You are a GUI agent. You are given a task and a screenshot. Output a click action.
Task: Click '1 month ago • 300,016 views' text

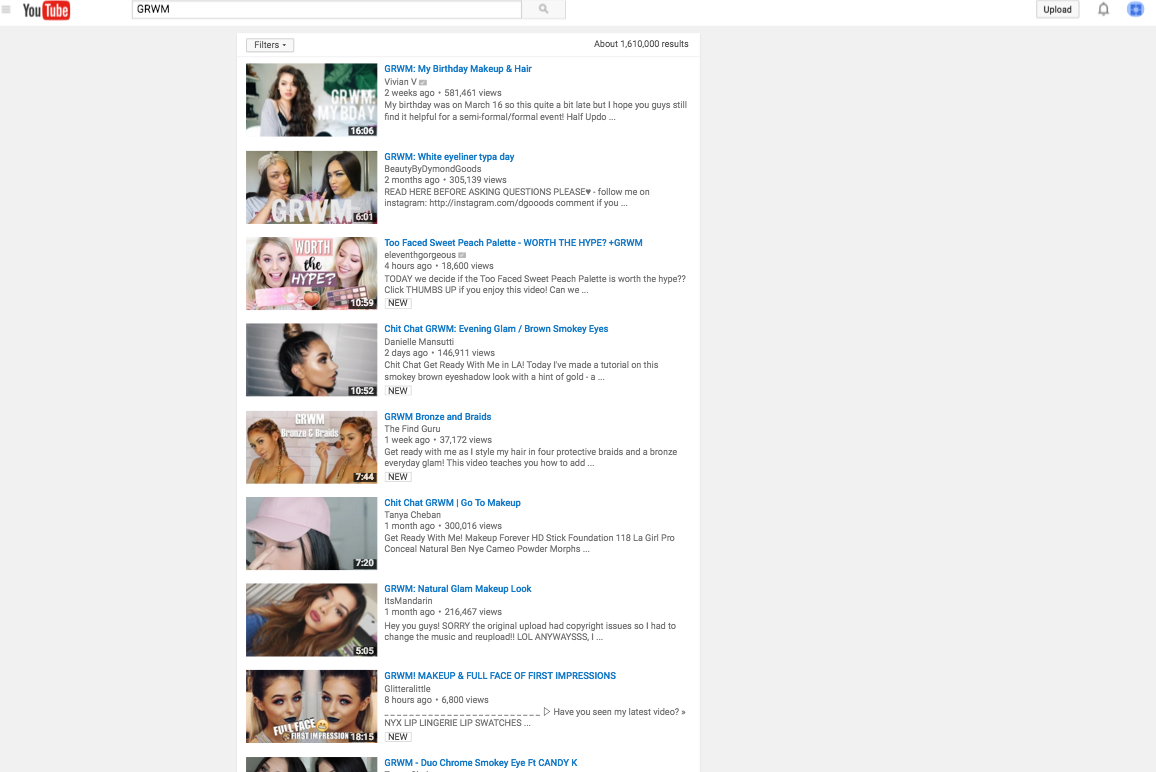pyautogui.click(x=442, y=526)
